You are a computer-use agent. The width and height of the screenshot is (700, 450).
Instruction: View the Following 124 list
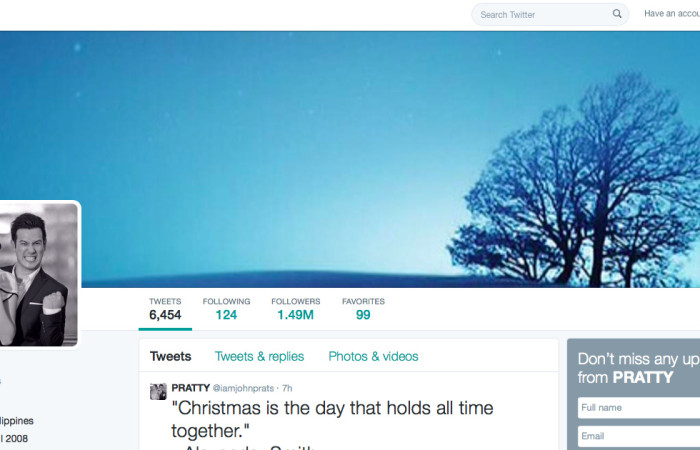(x=226, y=309)
